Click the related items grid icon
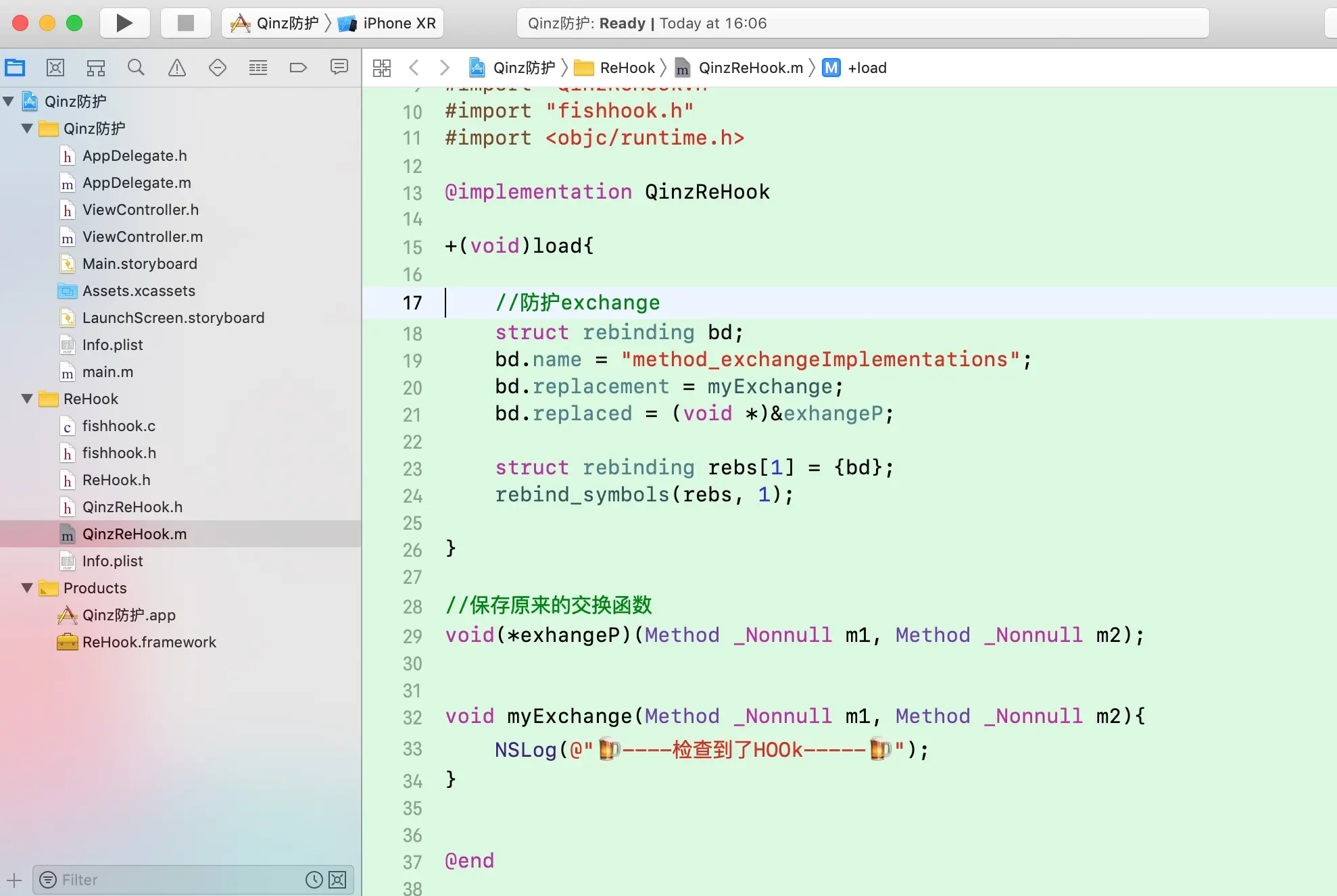The image size is (1337, 896). click(382, 68)
